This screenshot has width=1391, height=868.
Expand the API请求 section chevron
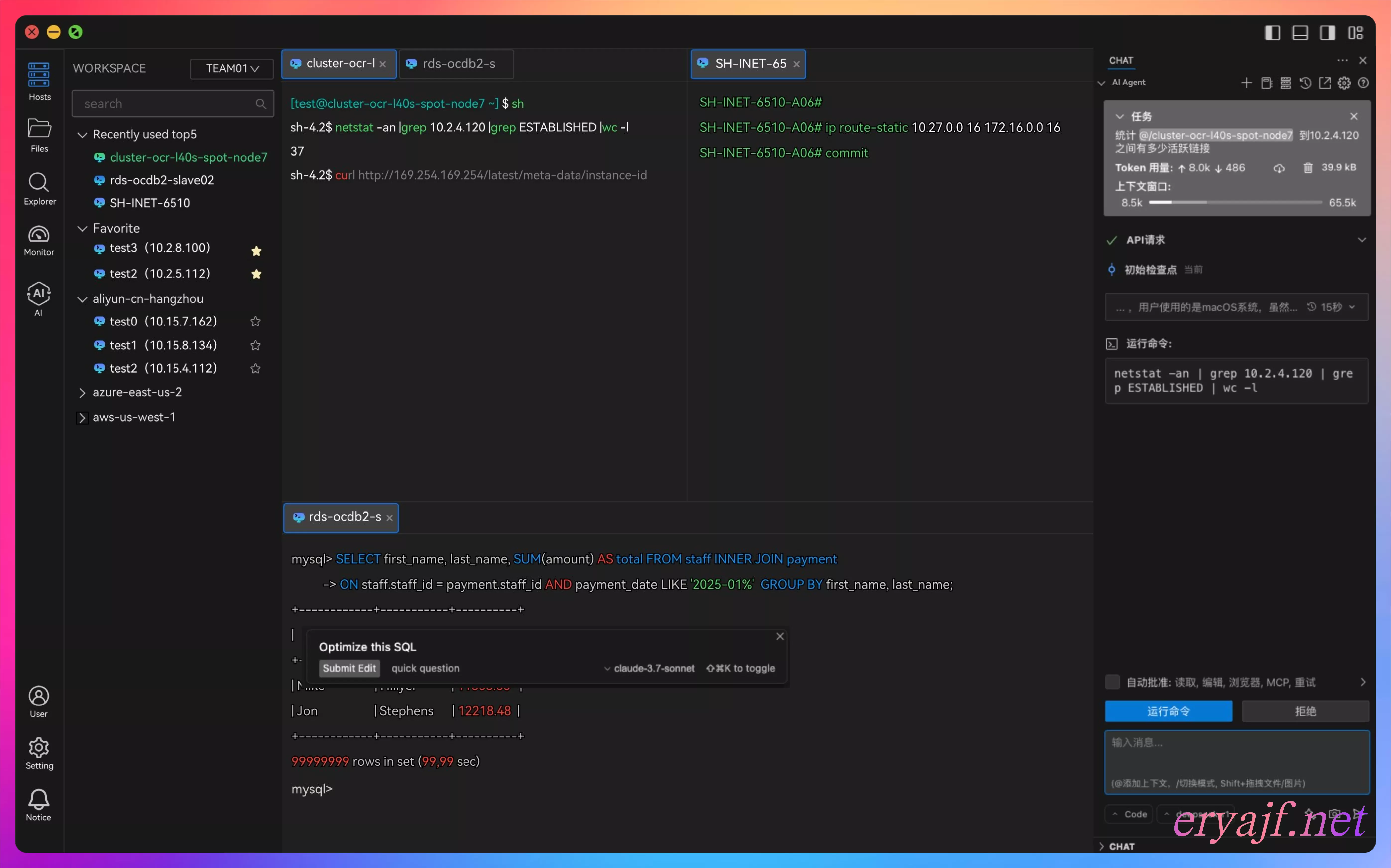(1362, 240)
